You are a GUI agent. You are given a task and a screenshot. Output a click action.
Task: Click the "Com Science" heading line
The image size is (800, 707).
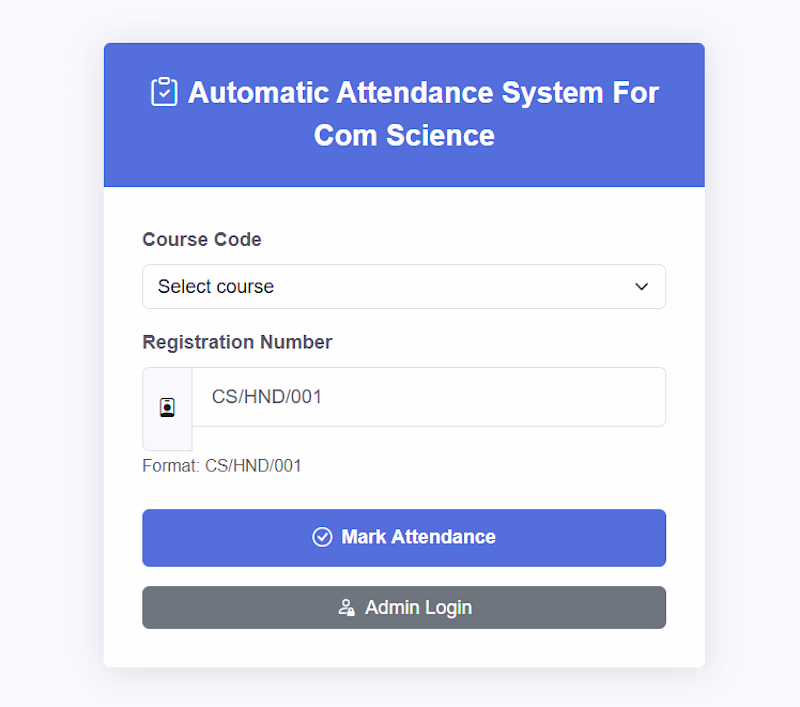pyautogui.click(x=404, y=135)
